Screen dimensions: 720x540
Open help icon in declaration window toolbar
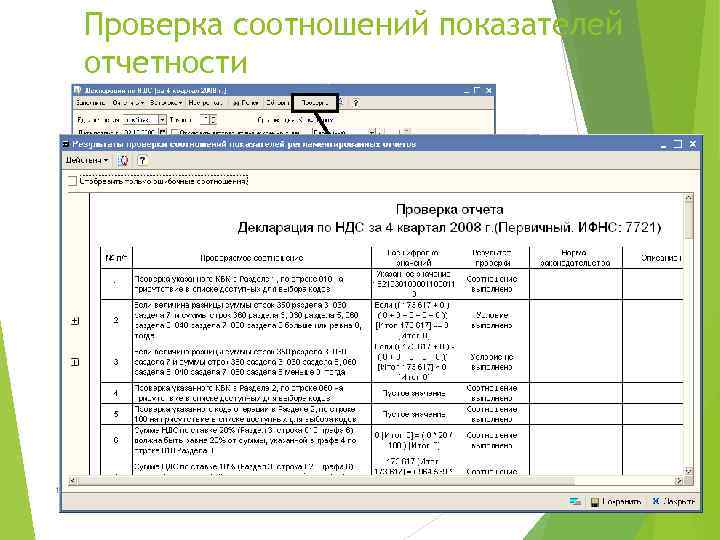(355, 103)
